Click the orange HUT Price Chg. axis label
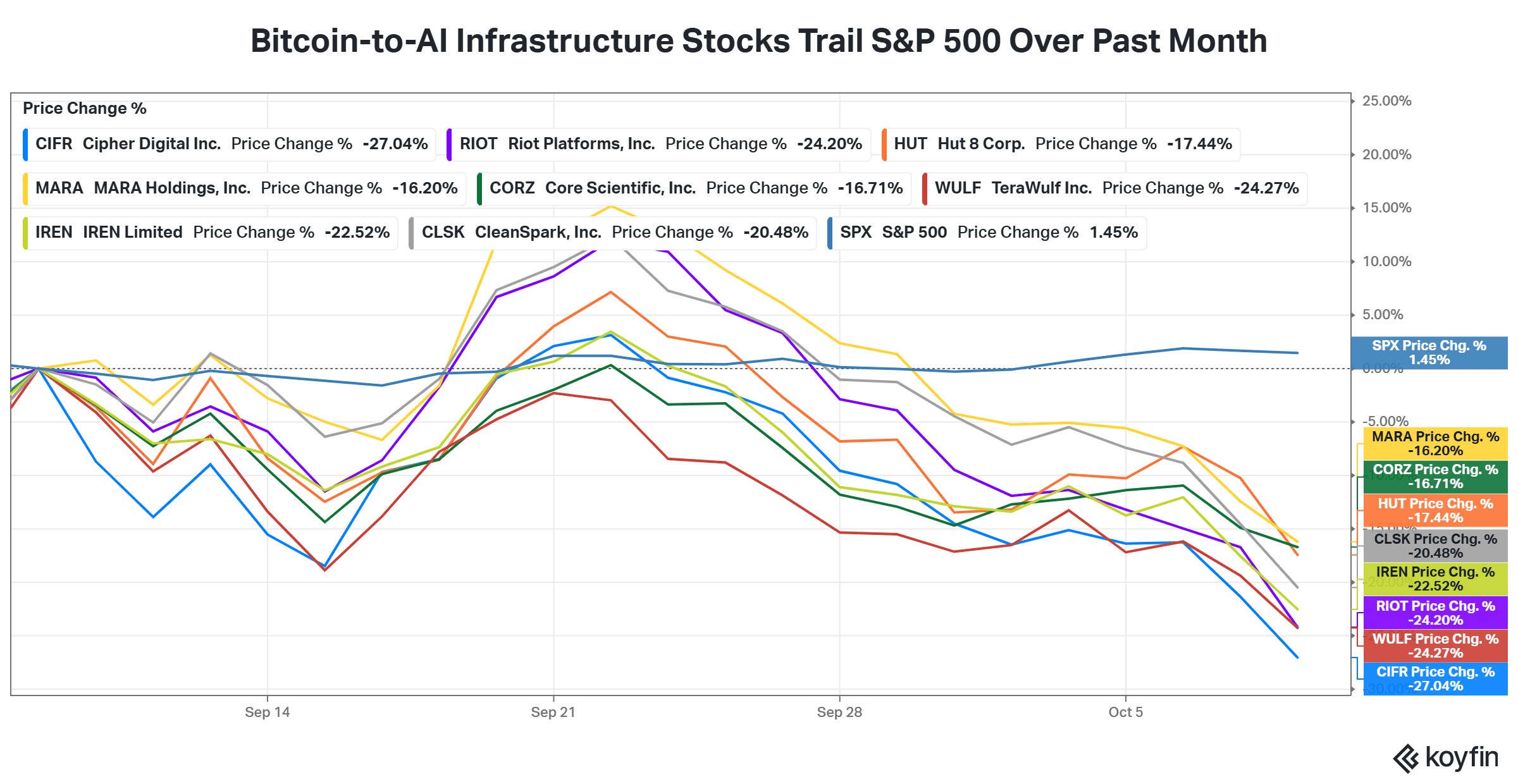 coord(1435,511)
